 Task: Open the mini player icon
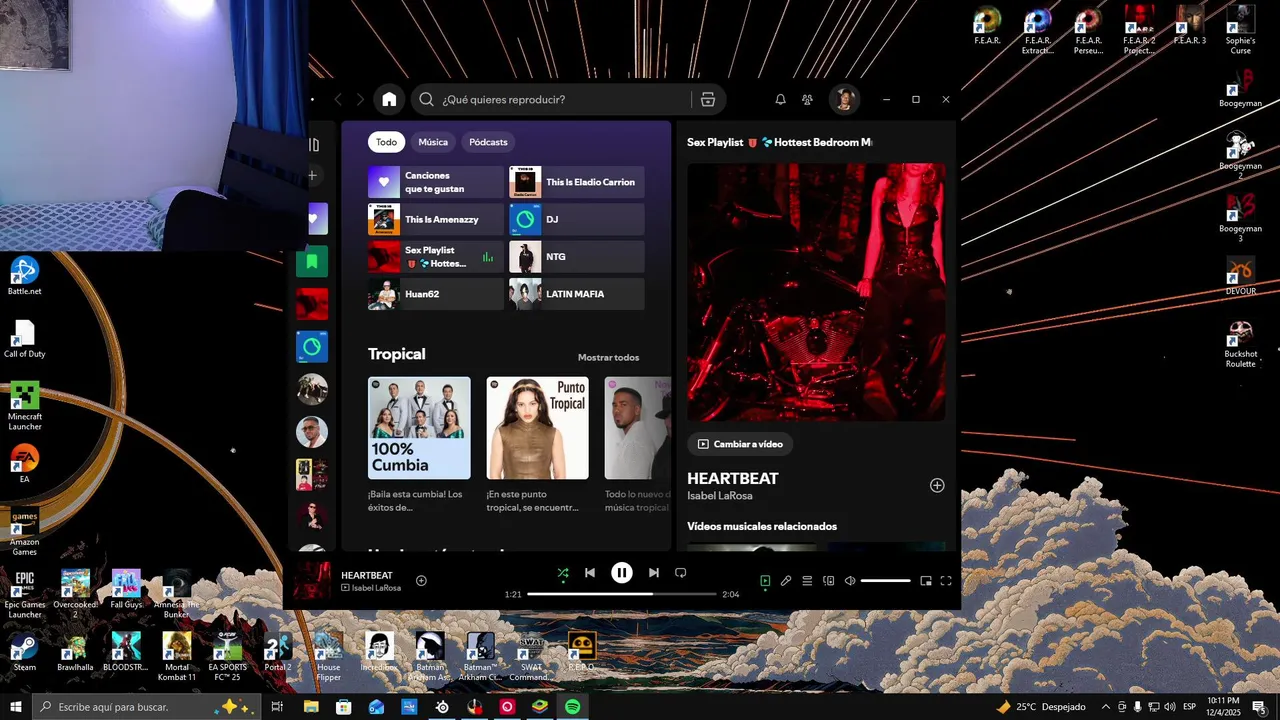click(926, 581)
